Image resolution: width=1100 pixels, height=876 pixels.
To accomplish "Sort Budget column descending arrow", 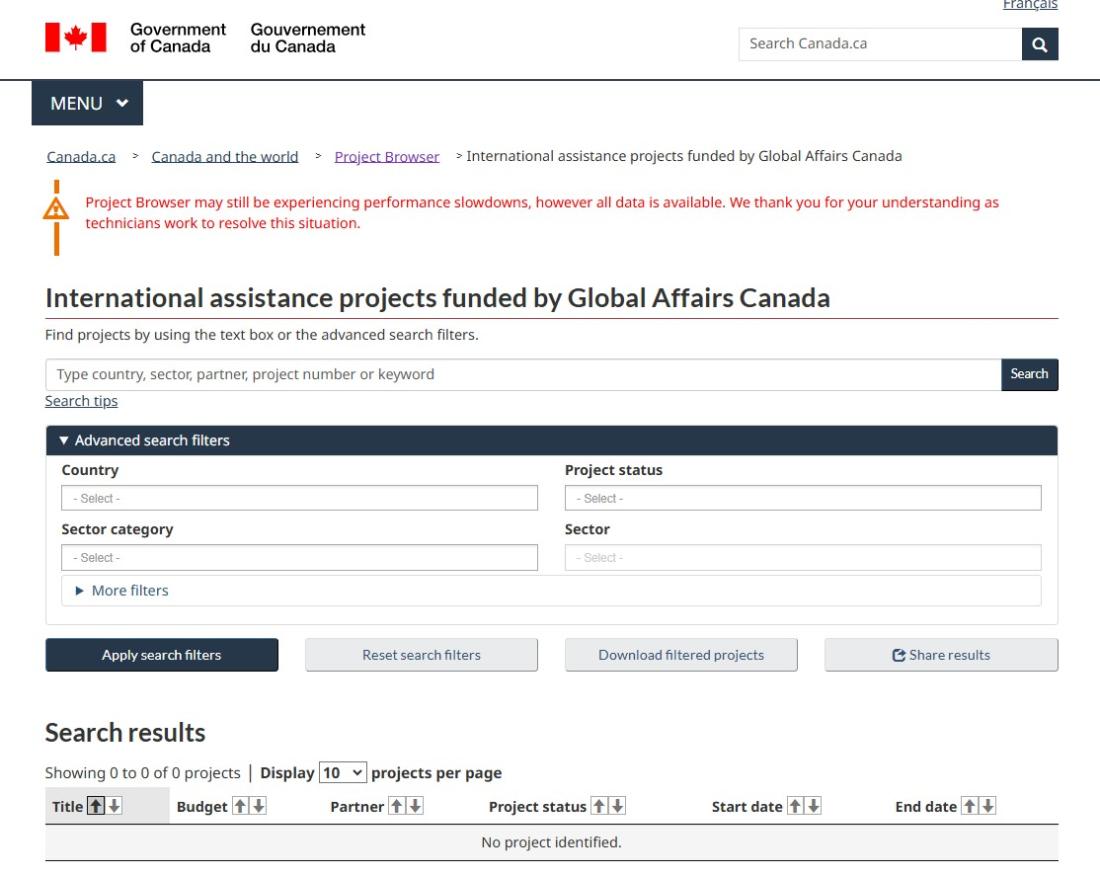I will coord(259,806).
